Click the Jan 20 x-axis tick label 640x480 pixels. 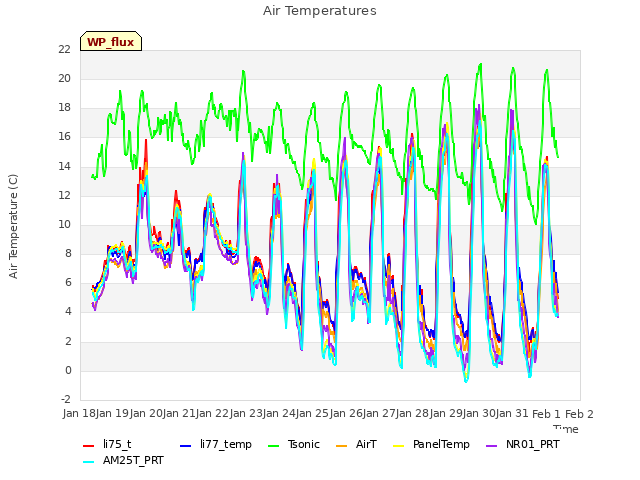tap(146, 414)
